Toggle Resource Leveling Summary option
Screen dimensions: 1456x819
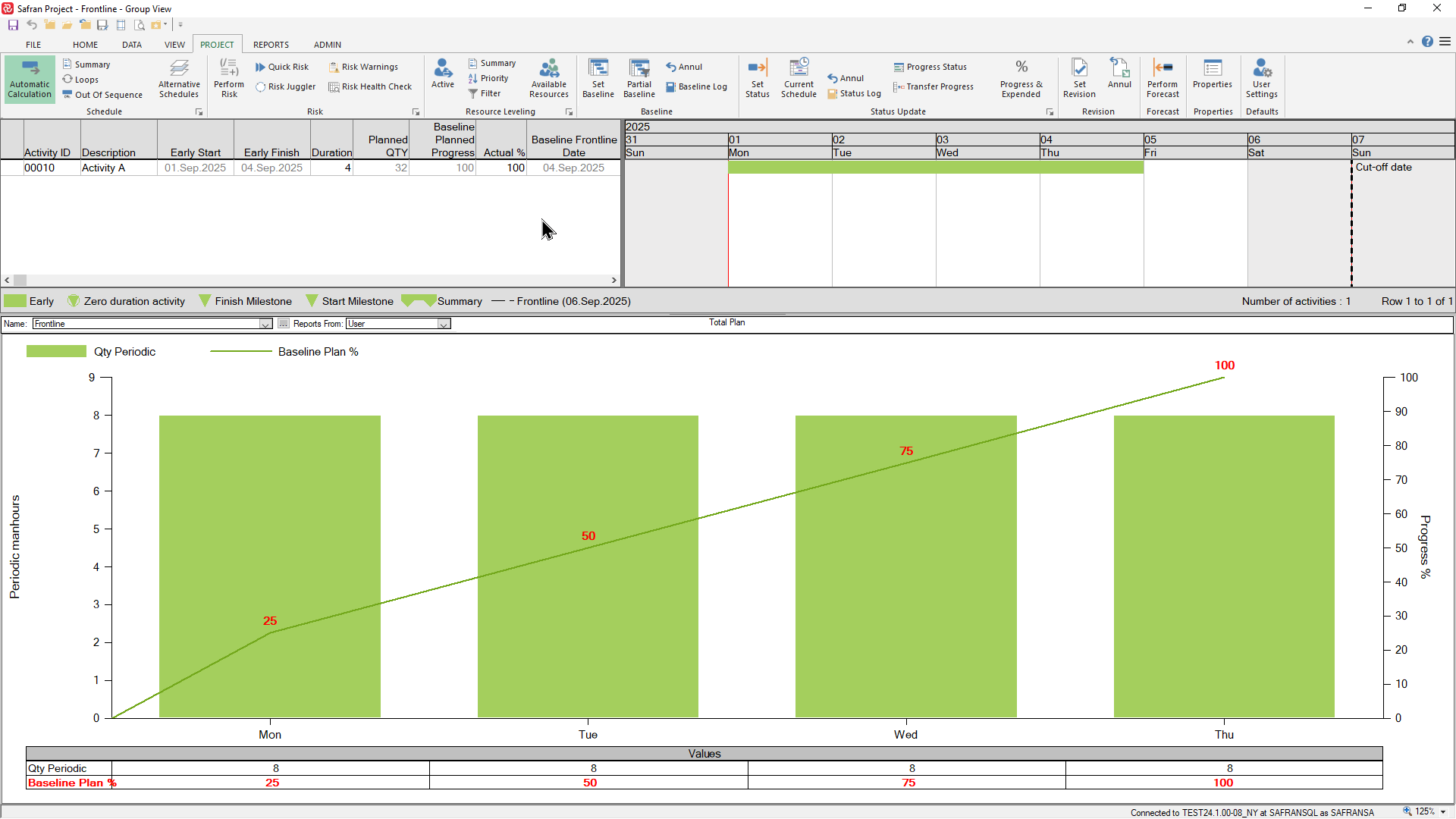point(492,63)
